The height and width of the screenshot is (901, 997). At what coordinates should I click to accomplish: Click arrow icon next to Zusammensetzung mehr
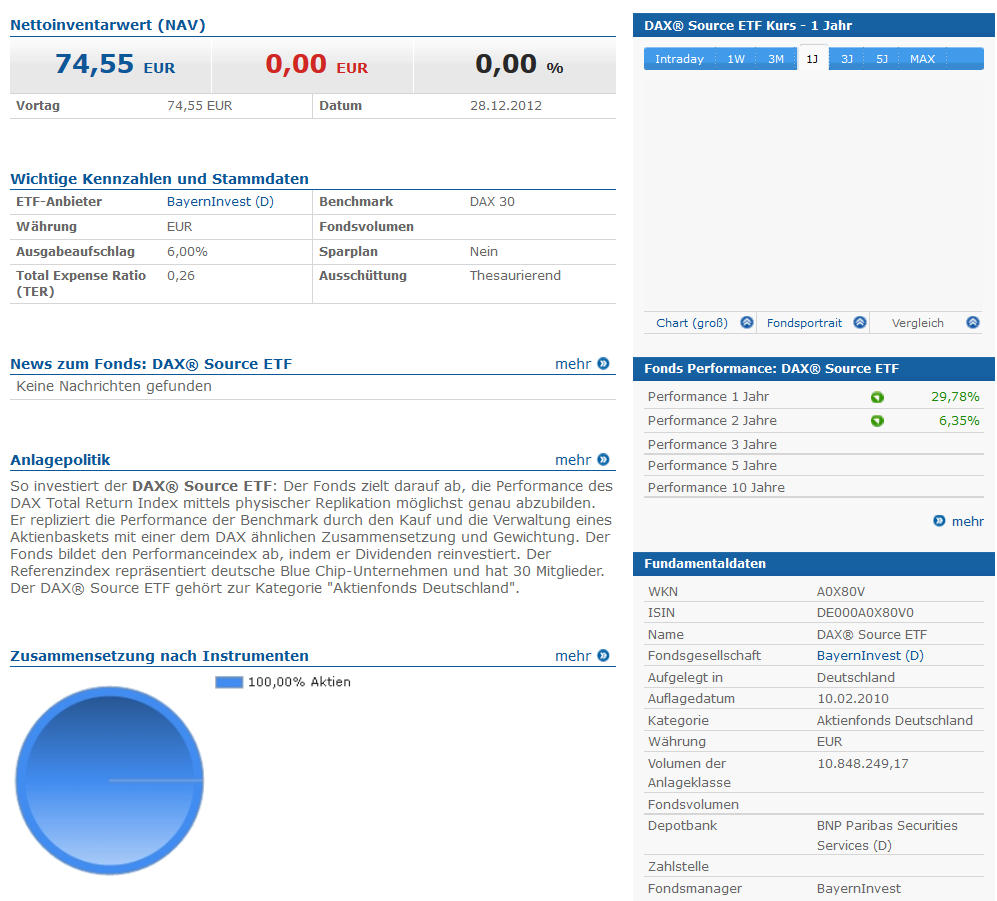click(603, 656)
